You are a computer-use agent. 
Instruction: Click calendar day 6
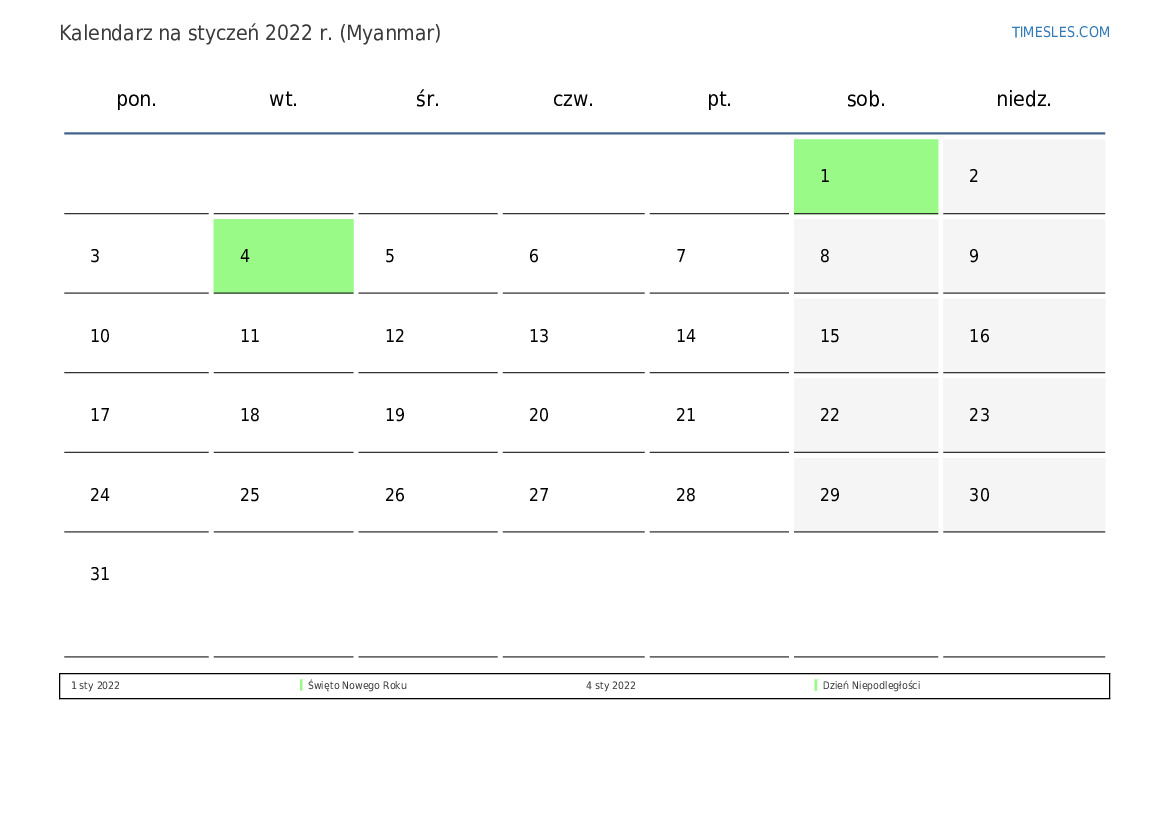pos(573,256)
